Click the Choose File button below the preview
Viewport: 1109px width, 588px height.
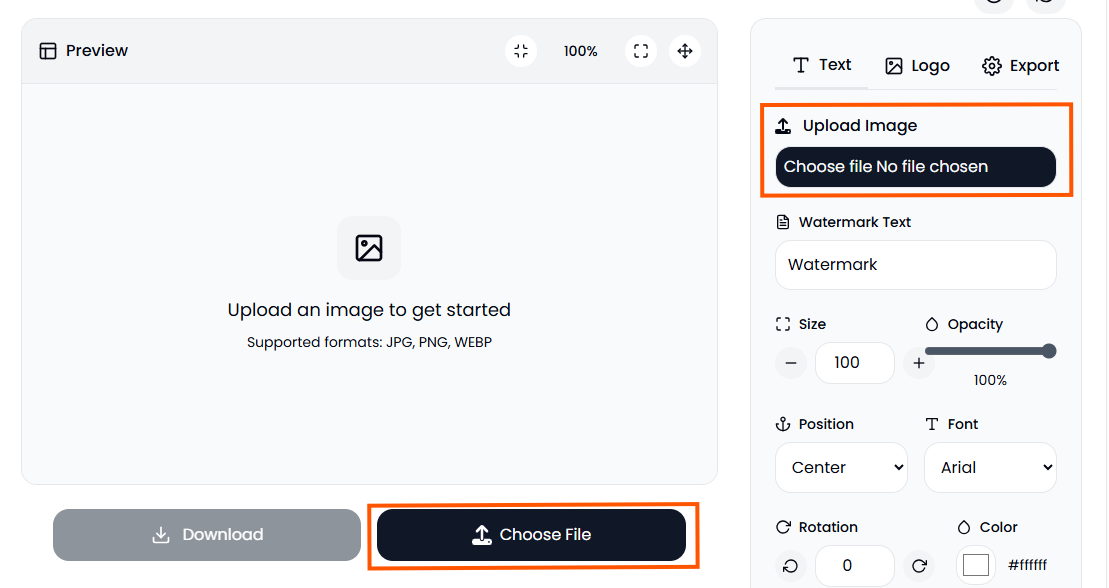[x=533, y=534]
